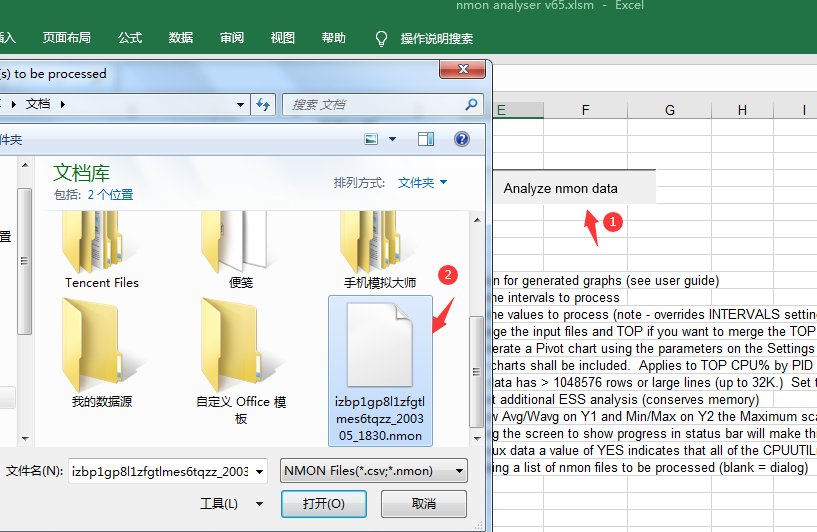
Task: Open the 排列方式 文件夹 dropdown
Action: pos(422,183)
